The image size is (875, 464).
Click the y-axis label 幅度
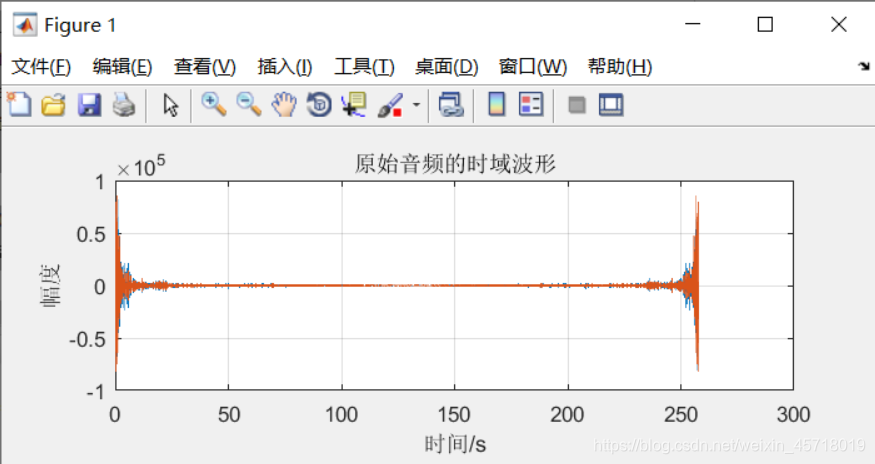[x=50, y=285]
